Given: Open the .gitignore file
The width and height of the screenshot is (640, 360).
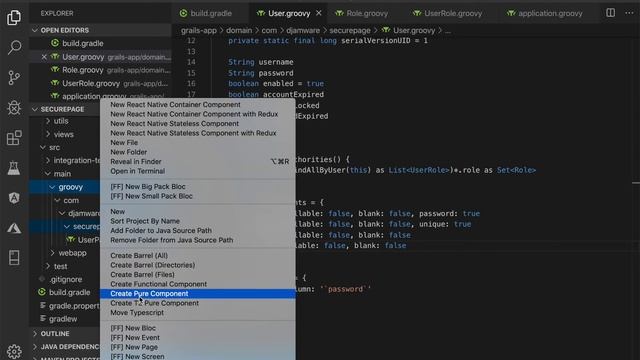Looking at the screenshot, I should point(65,280).
